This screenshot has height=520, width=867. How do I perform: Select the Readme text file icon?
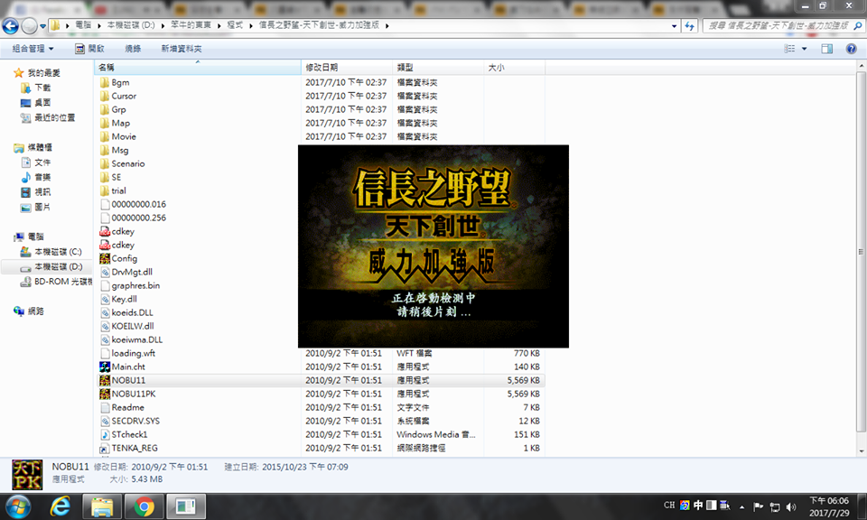click(x=105, y=407)
